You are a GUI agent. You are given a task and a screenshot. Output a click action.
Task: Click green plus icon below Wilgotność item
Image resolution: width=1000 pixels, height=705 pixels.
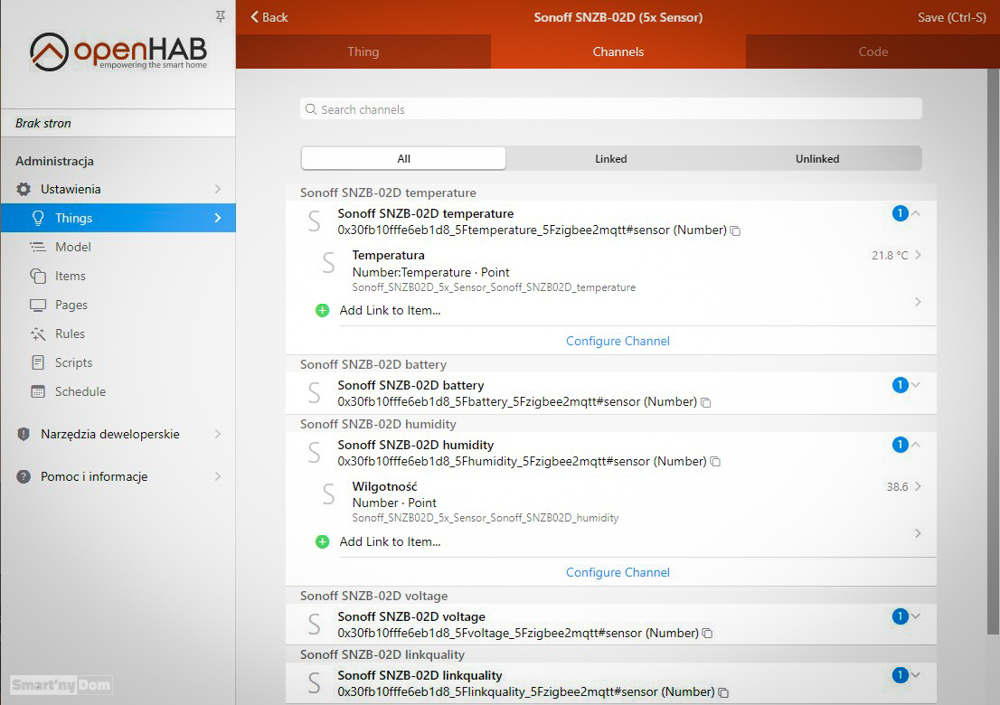click(323, 542)
